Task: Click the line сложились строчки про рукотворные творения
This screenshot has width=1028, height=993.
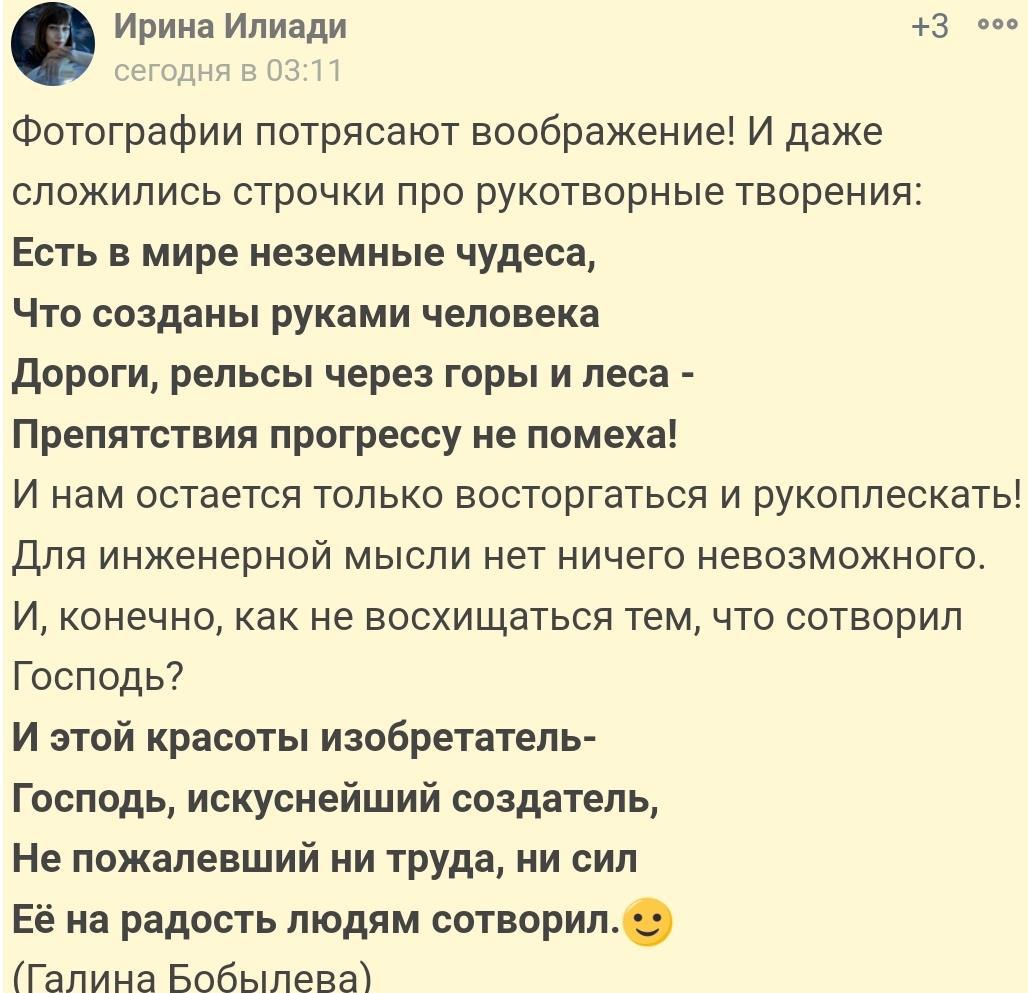Action: [x=466, y=192]
